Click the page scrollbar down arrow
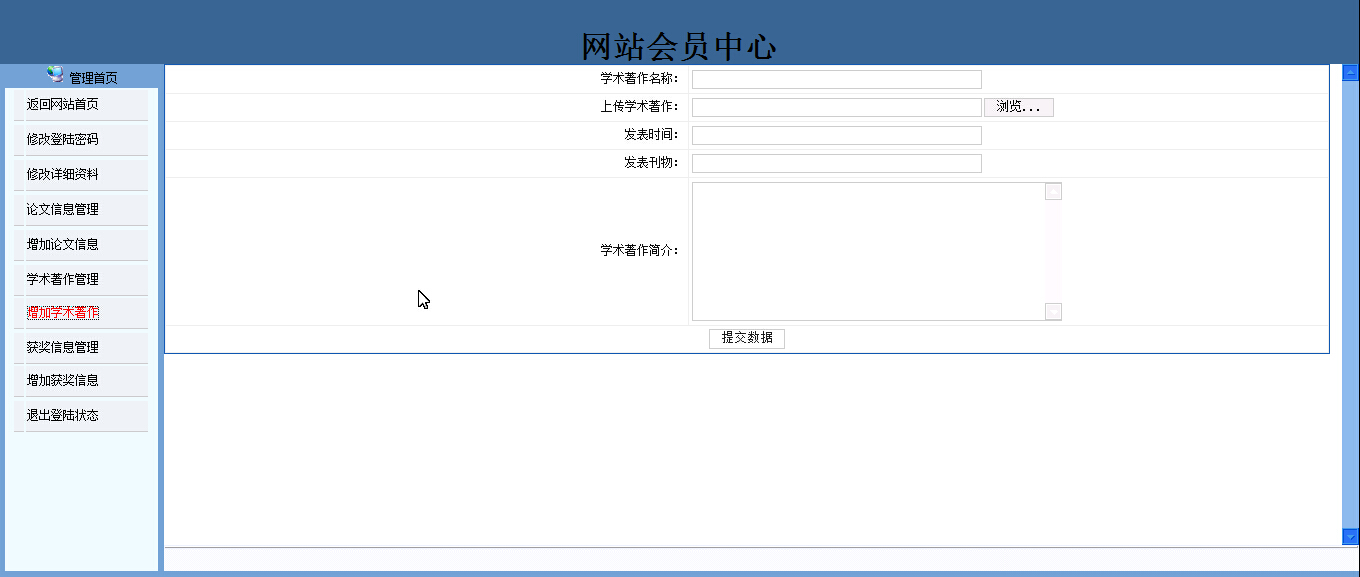The width and height of the screenshot is (1360, 577). point(1350,537)
